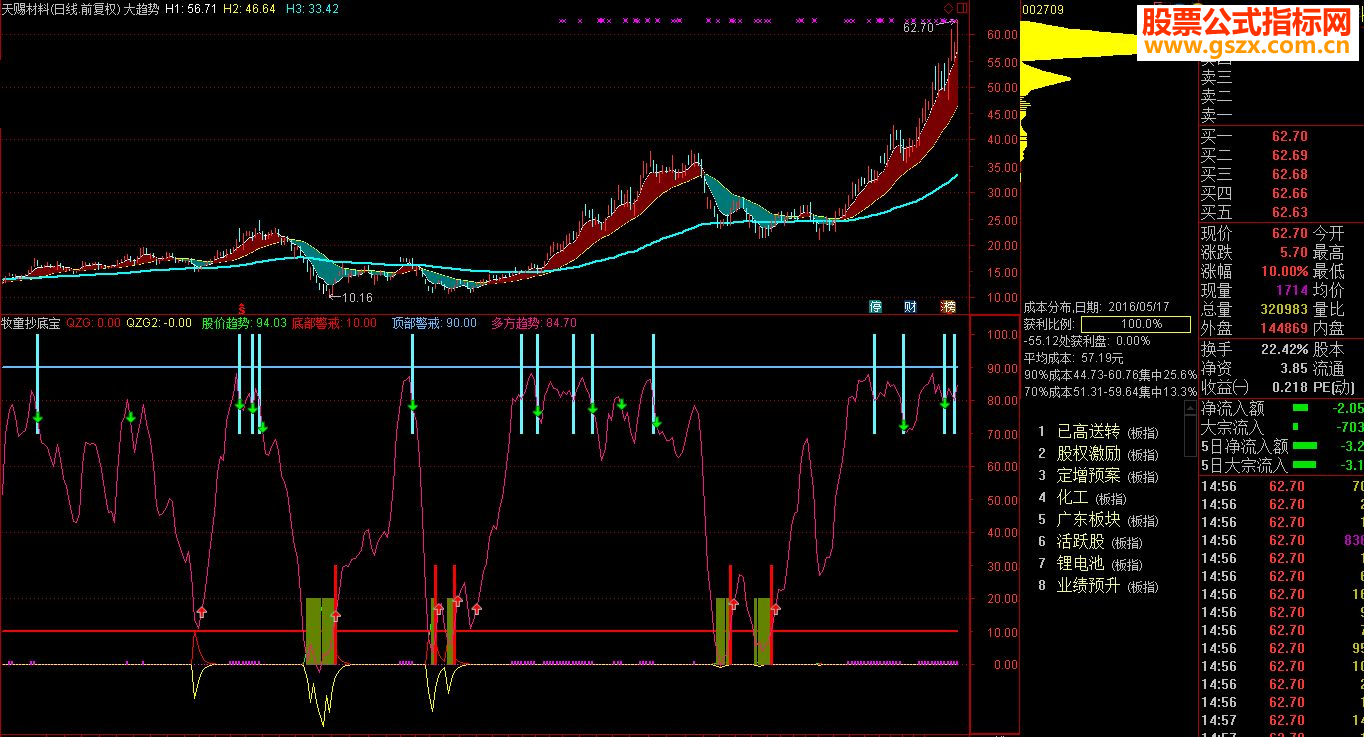1364x737 pixels.
Task: Click the diamond icon at chart top-right
Action: pyautogui.click(x=949, y=8)
